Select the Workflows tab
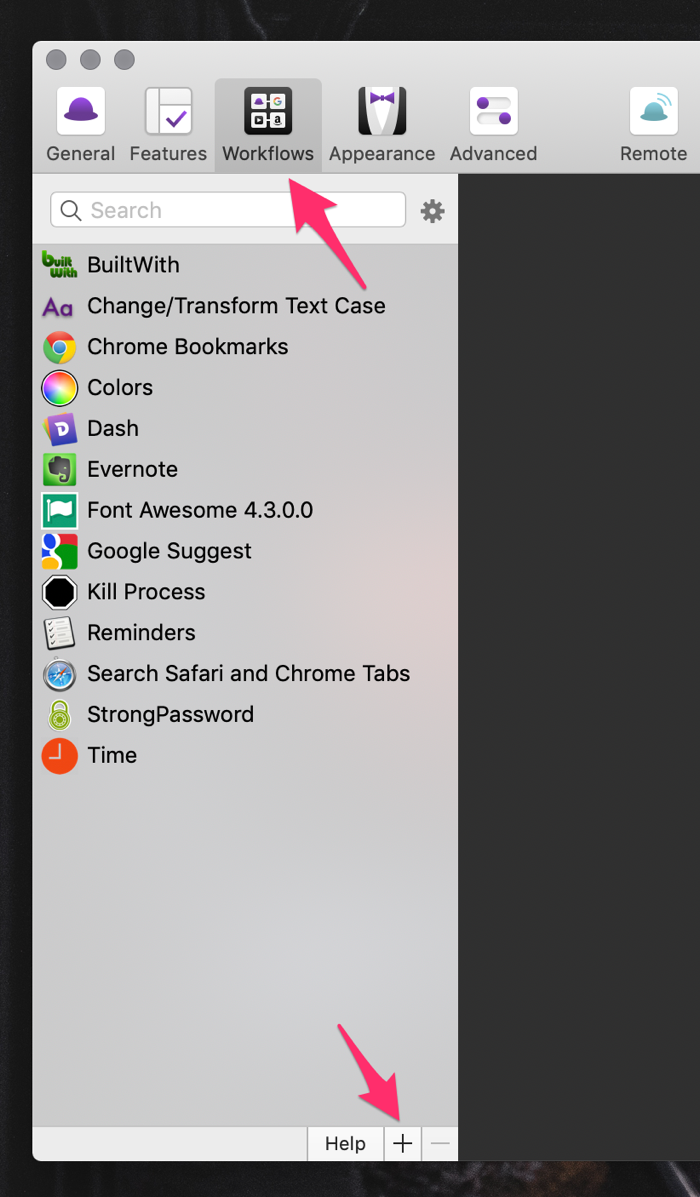 (268, 124)
